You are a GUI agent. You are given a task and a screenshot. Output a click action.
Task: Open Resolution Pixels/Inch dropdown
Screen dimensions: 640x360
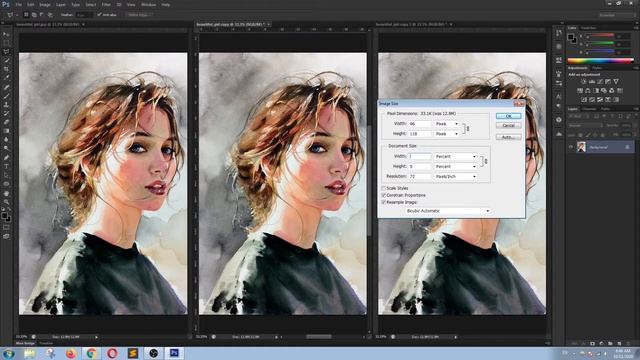[x=456, y=176]
